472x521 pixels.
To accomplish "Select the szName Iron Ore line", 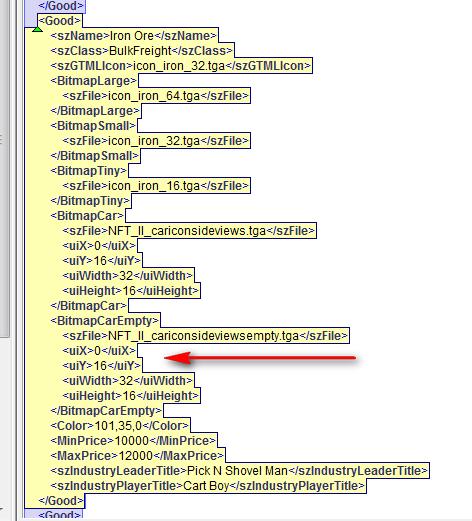I will [133, 36].
